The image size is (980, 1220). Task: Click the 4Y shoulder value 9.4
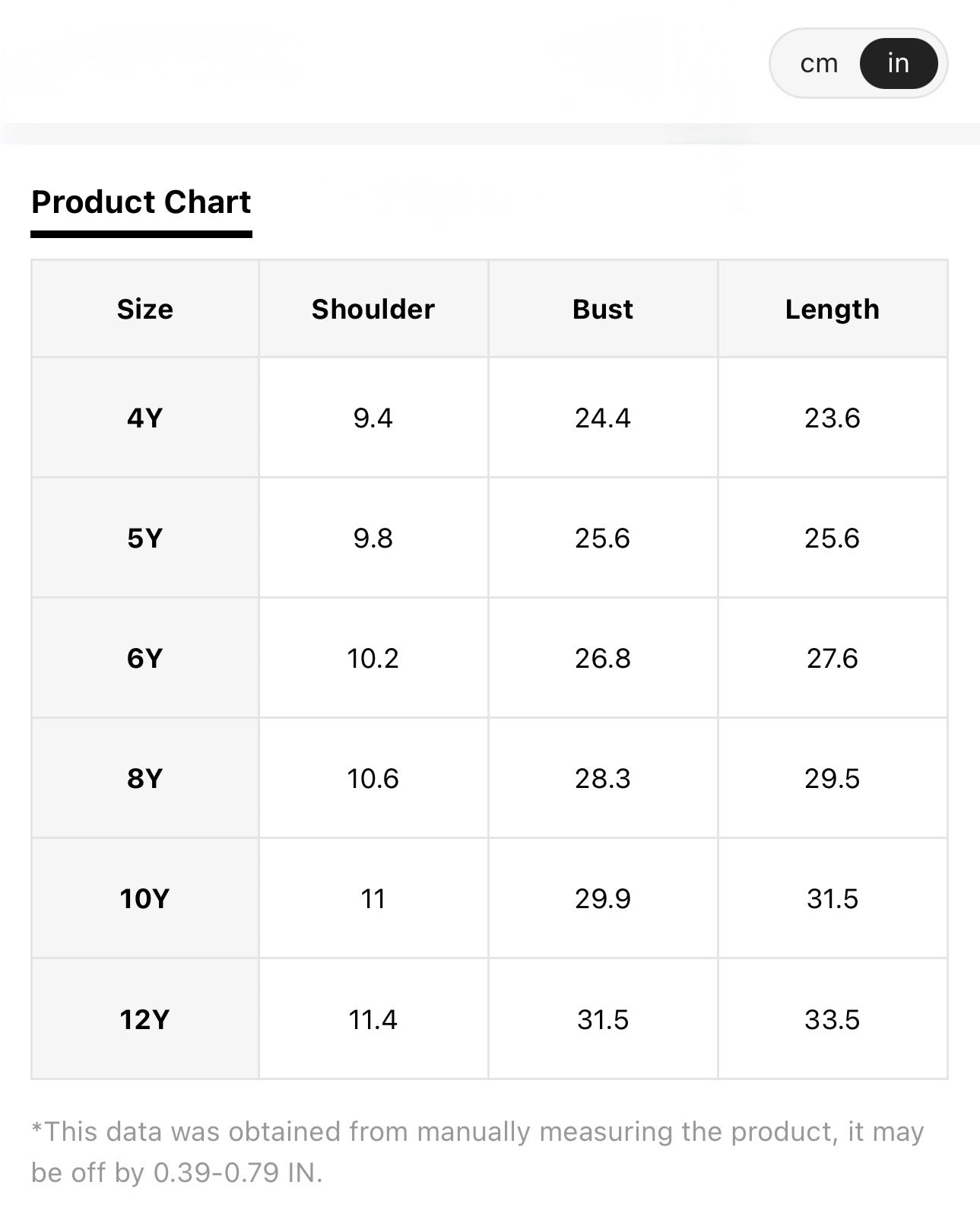[x=373, y=418]
